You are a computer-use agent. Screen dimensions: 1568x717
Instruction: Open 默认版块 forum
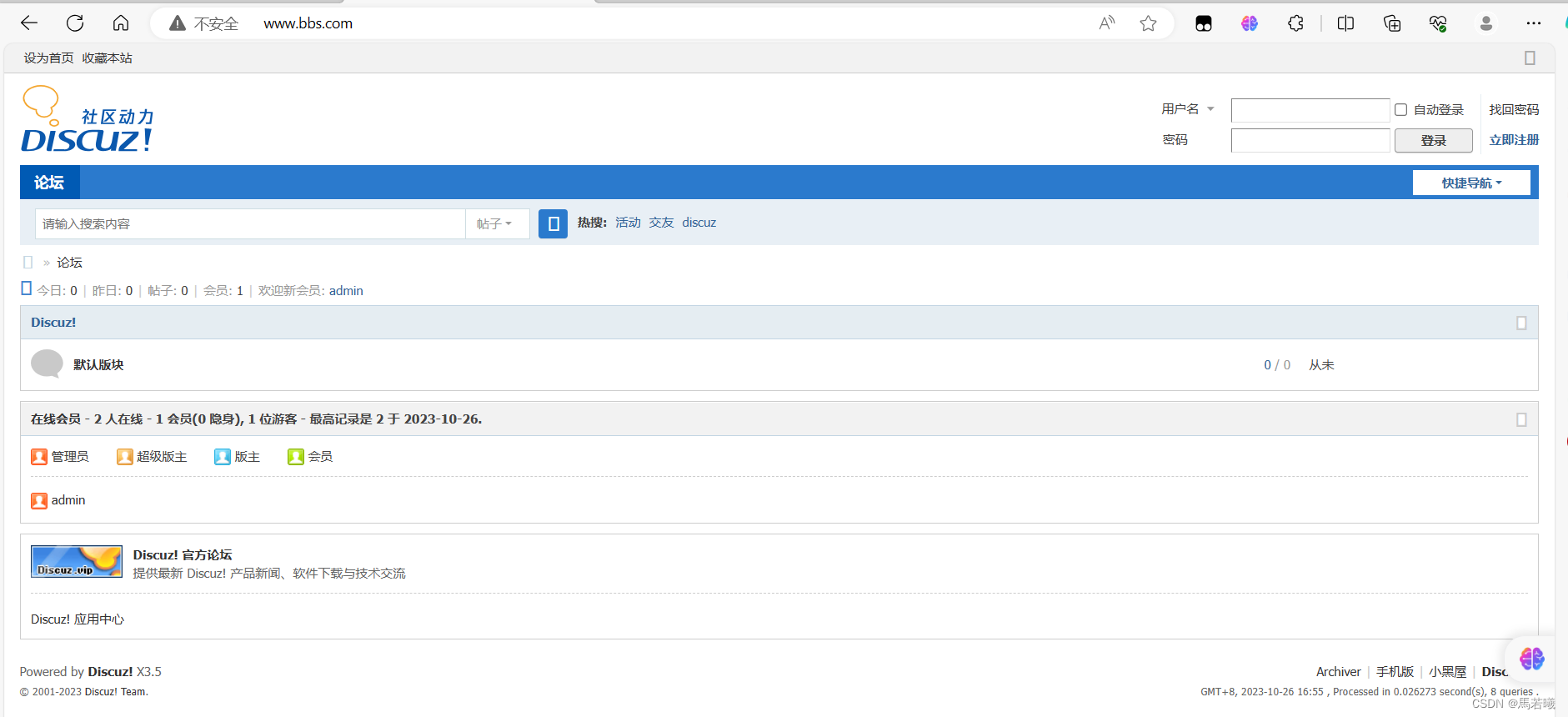[98, 364]
